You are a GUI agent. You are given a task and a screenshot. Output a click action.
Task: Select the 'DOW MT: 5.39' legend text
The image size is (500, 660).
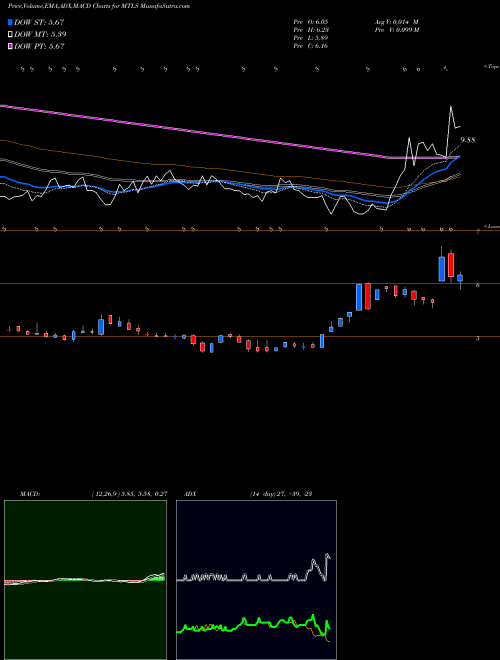40,34
